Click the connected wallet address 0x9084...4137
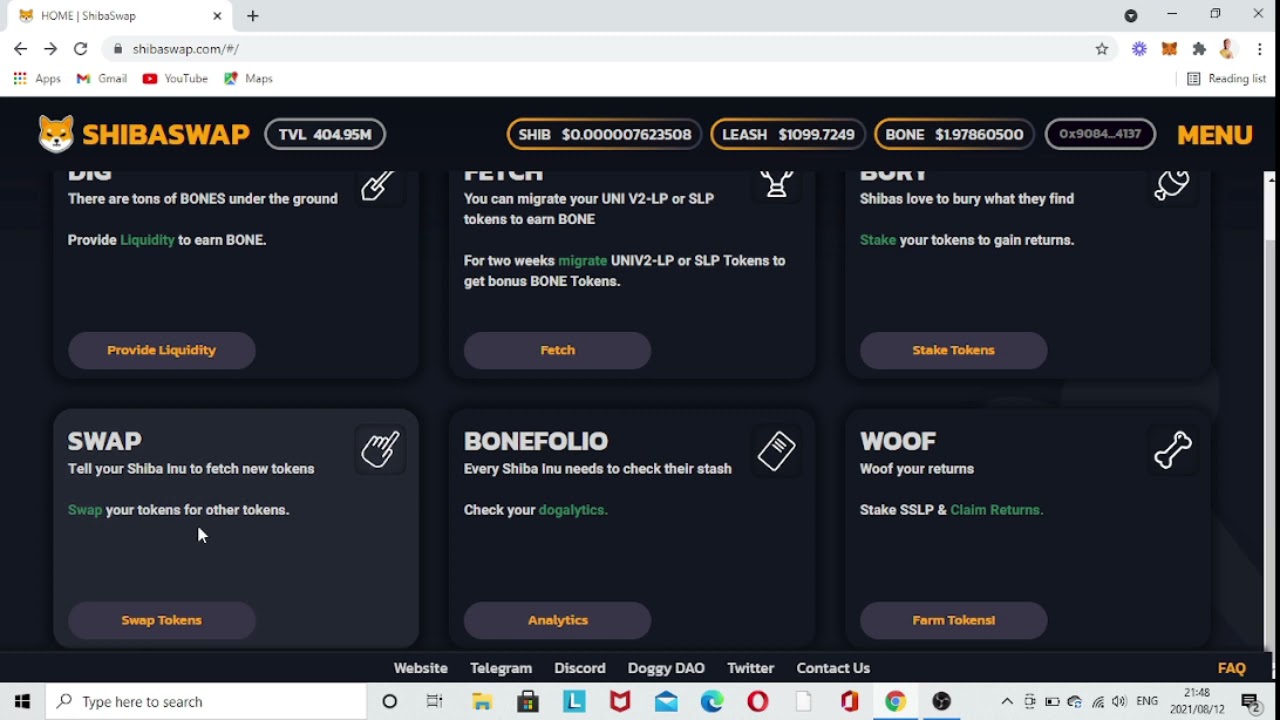 (x=1100, y=134)
